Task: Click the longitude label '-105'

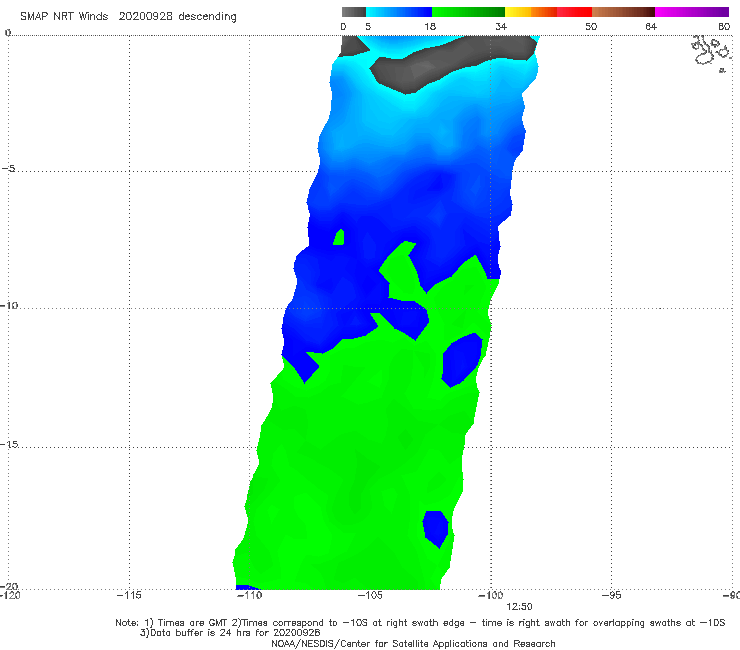Action: [x=370, y=595]
